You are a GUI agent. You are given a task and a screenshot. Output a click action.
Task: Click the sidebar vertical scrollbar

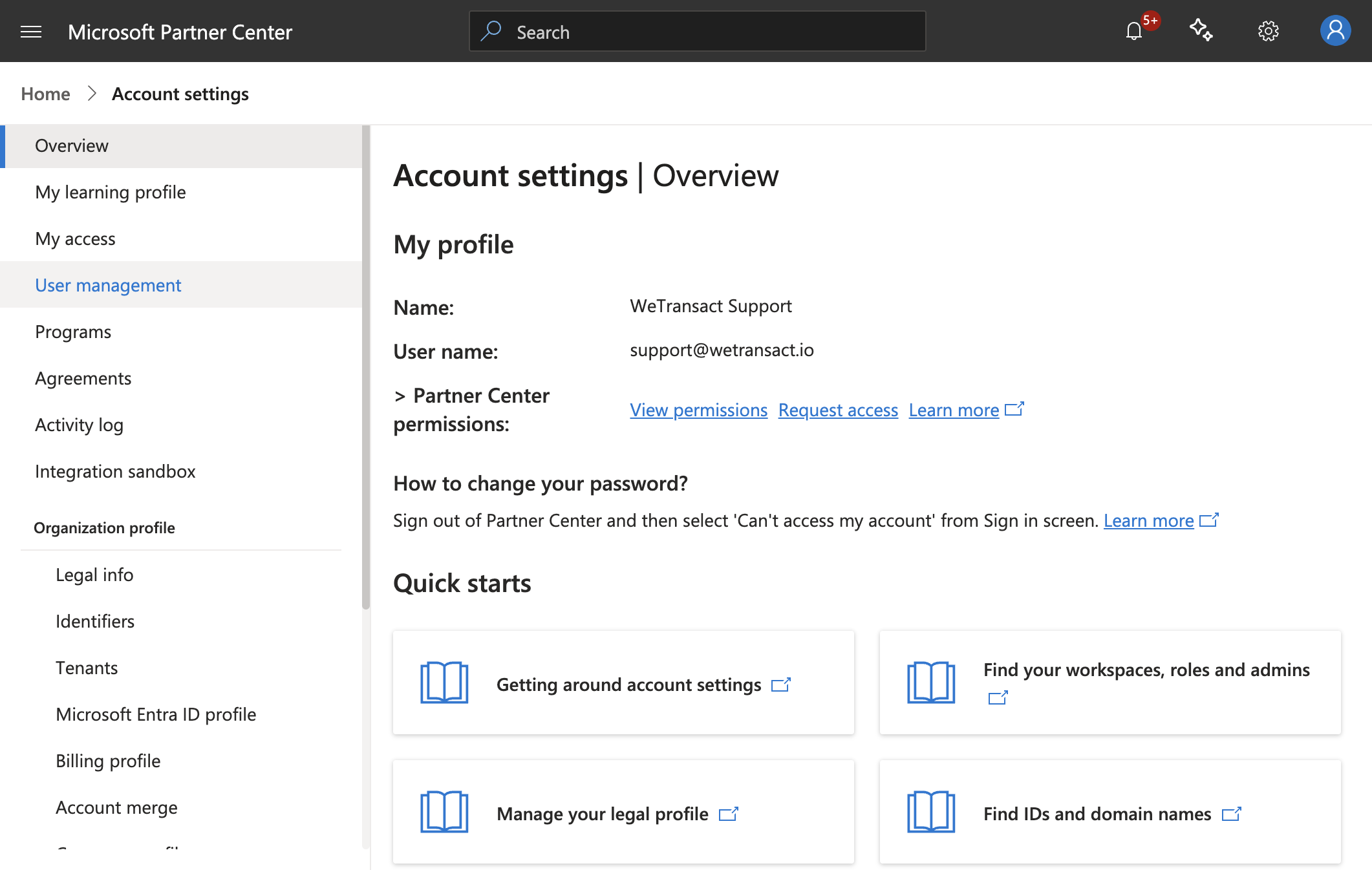[366, 368]
